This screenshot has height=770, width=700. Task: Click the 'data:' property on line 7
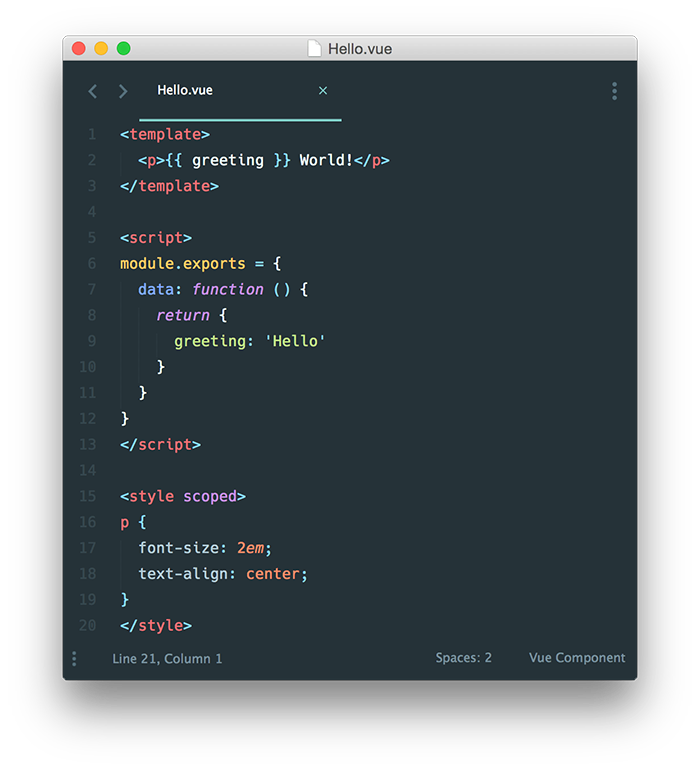click(160, 289)
